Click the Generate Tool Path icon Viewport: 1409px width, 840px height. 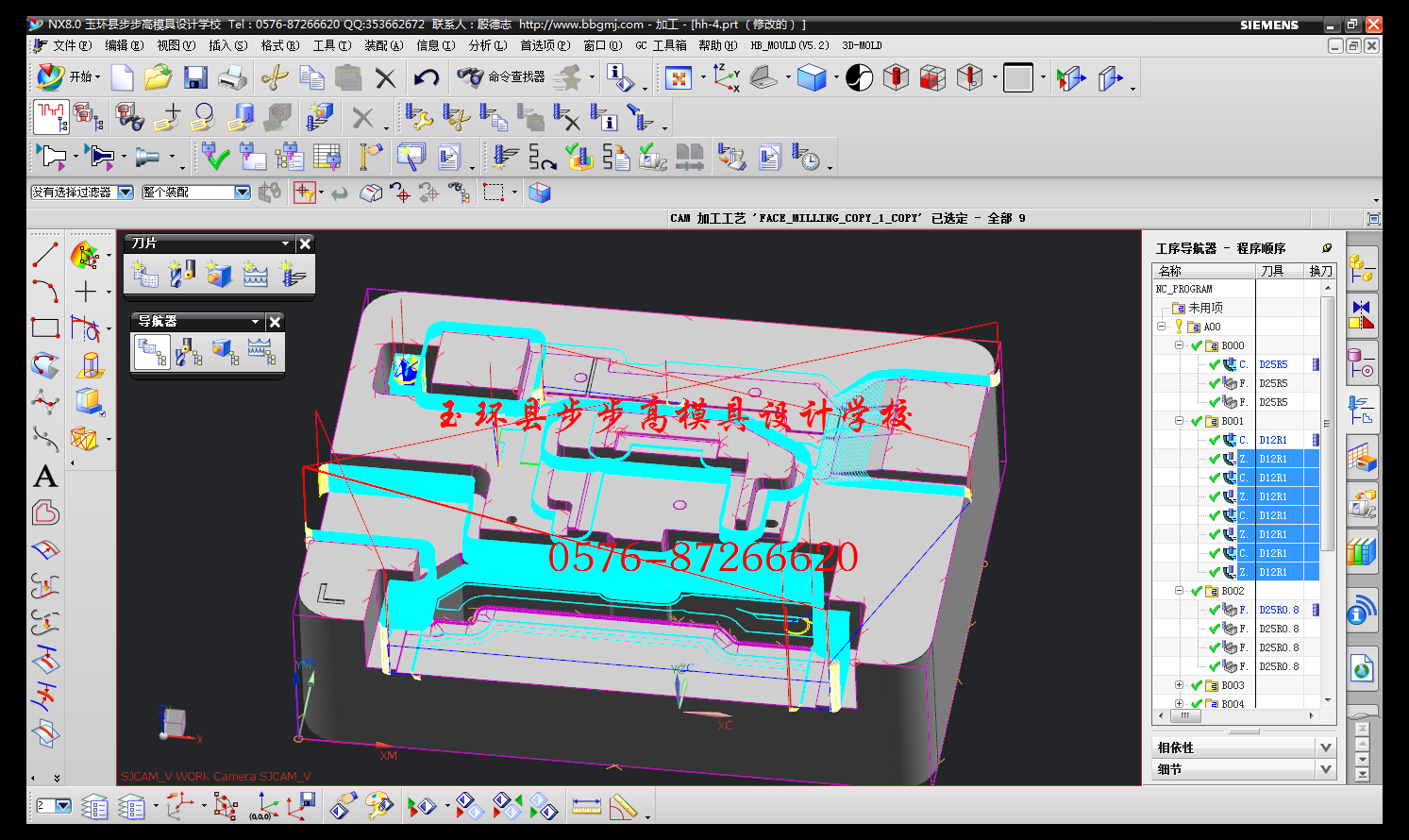tap(504, 157)
